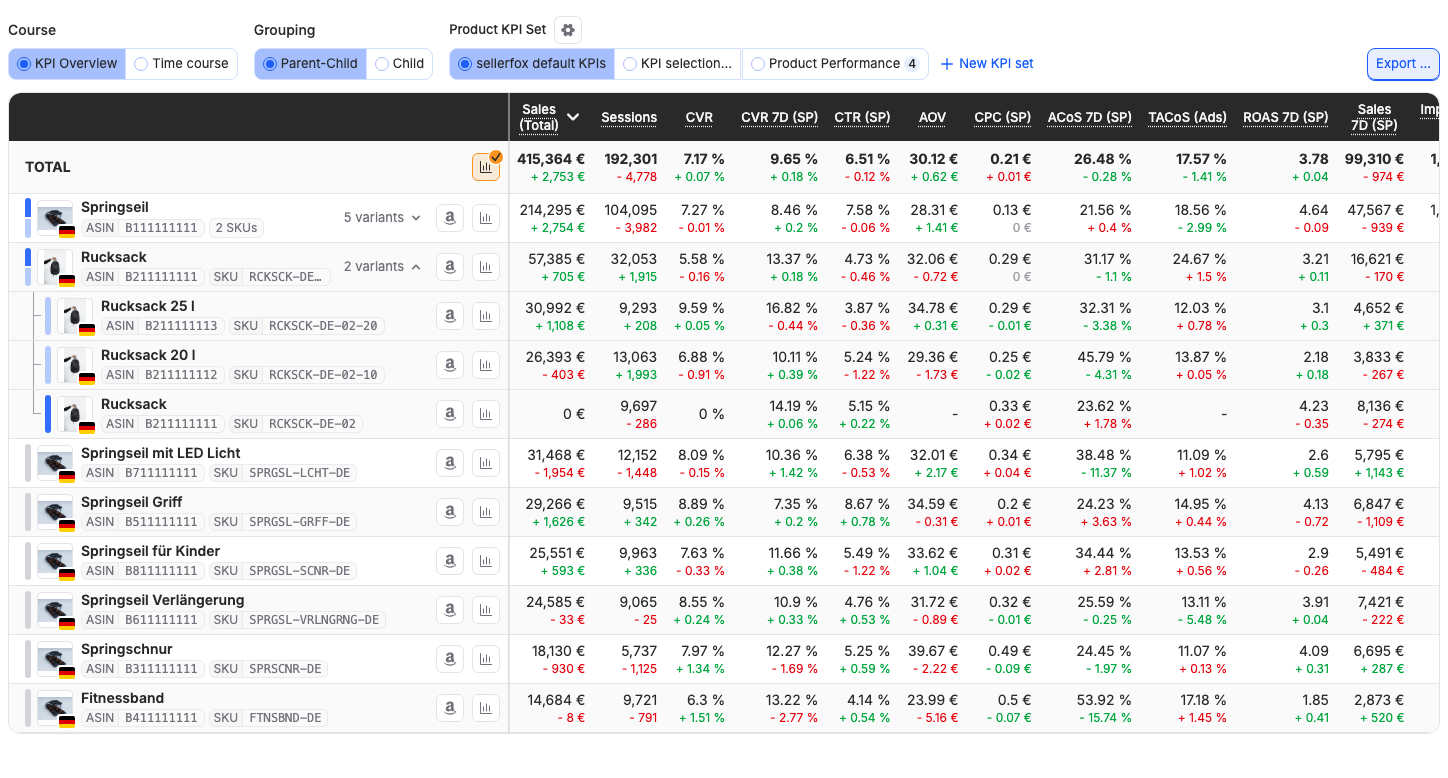The image size is (1448, 778).
Task: Sort by Sessions column header
Action: (x=629, y=117)
